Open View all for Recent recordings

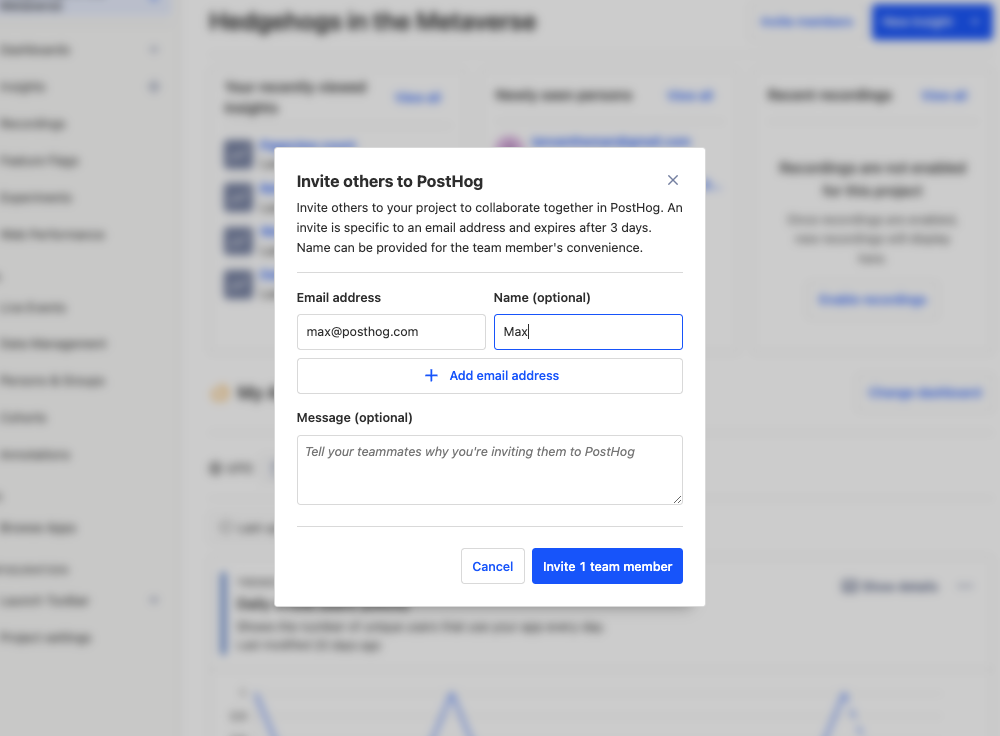coord(944,96)
